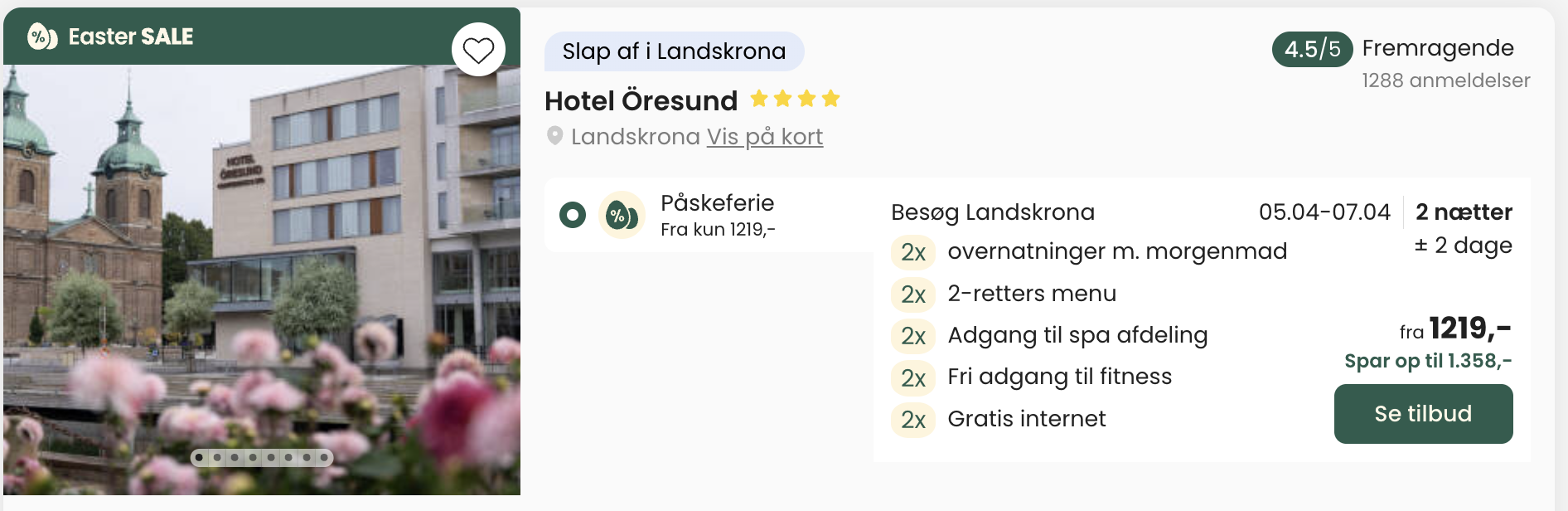Open the Vis på kort link

[764, 137]
